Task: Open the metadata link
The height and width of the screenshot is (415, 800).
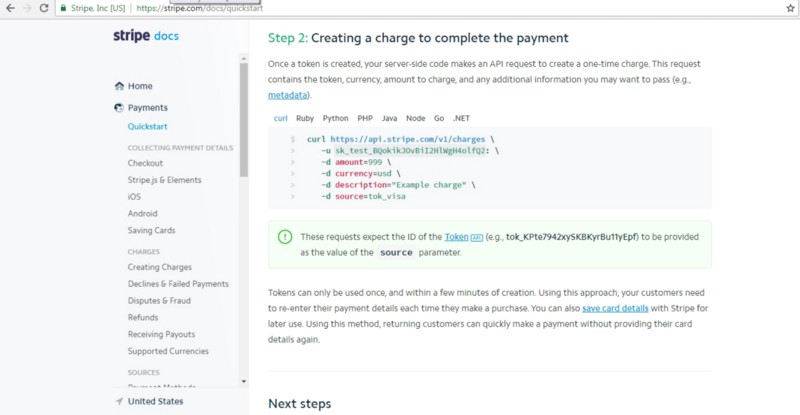Action: pyautogui.click(x=289, y=95)
